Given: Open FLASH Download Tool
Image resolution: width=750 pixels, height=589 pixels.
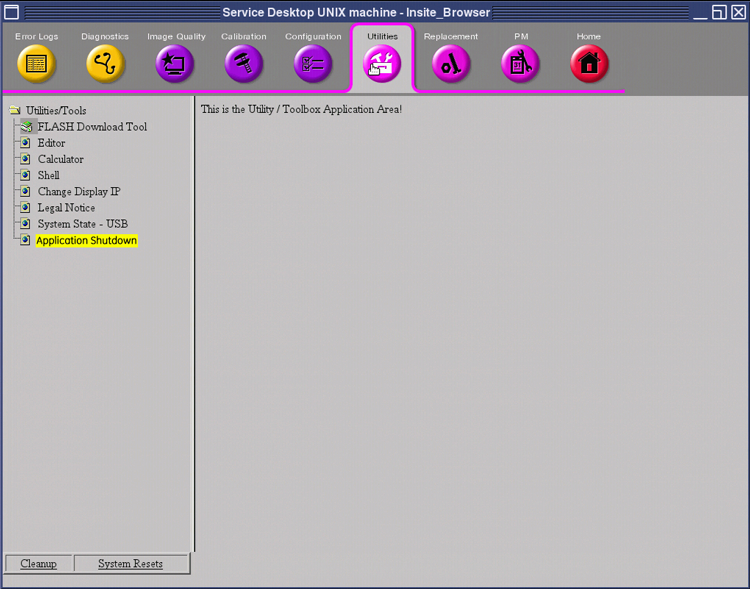Looking at the screenshot, I should click(92, 127).
